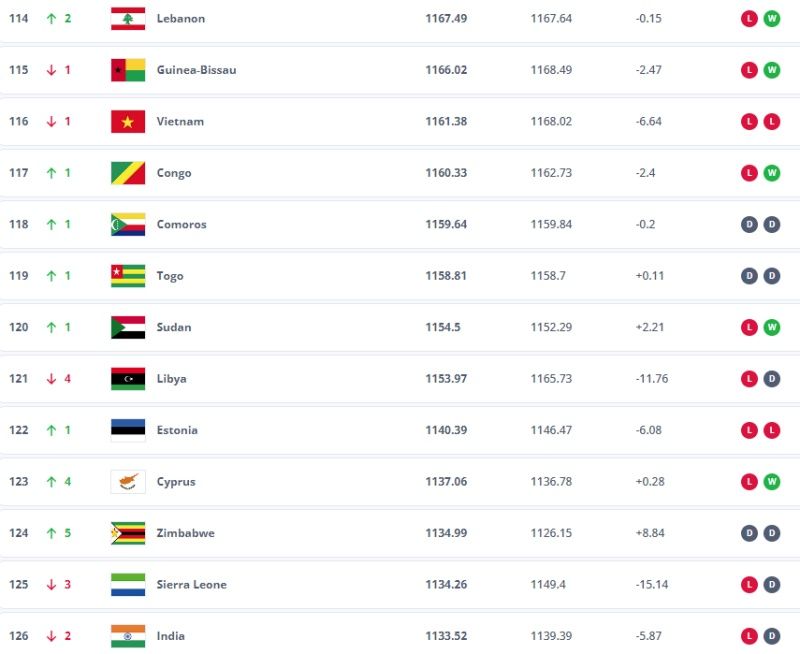Click the Zimbabwe flag icon
This screenshot has width=800, height=654.
128,533
